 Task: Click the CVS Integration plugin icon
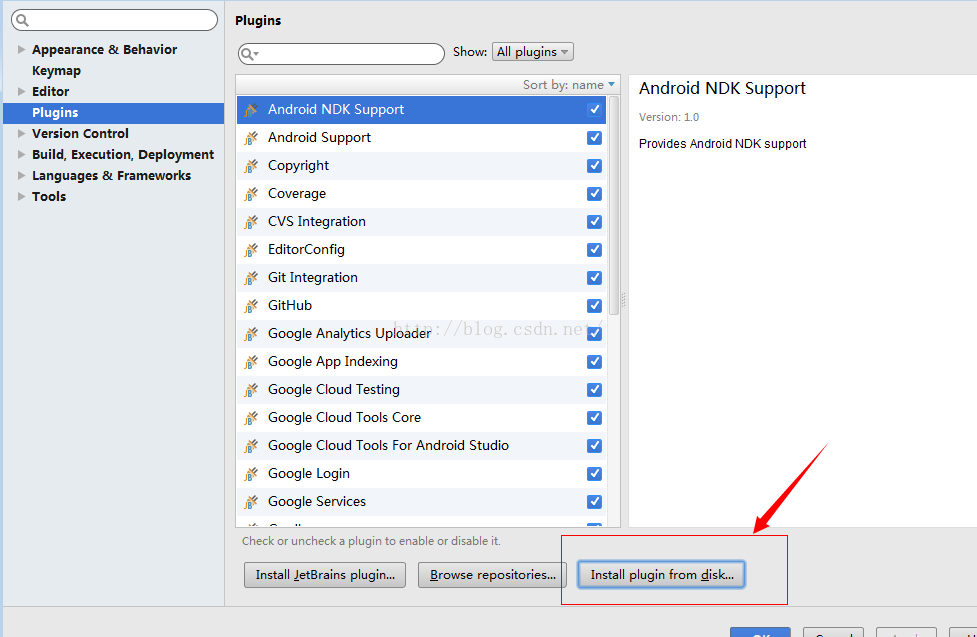(251, 222)
